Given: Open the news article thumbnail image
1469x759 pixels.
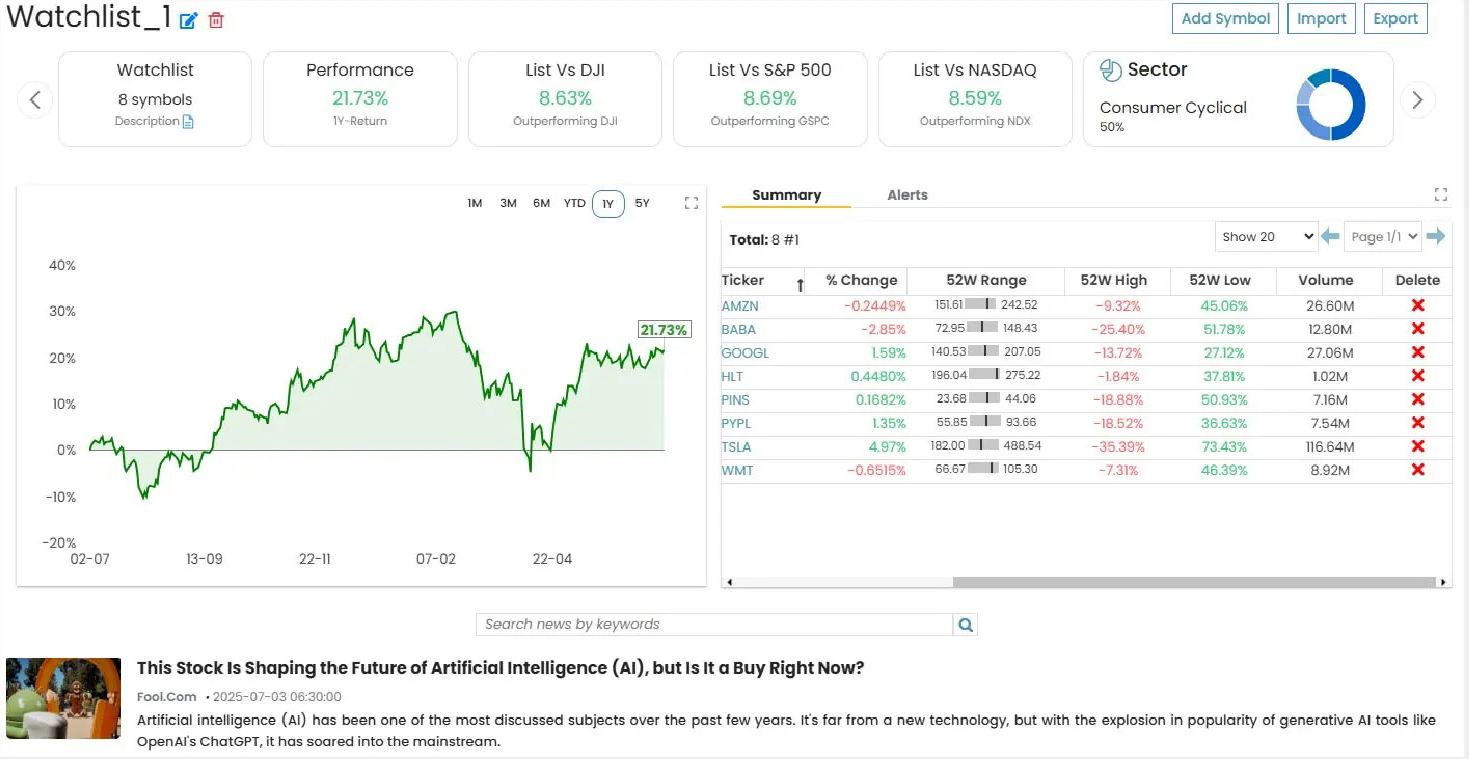Looking at the screenshot, I should pos(63,698).
